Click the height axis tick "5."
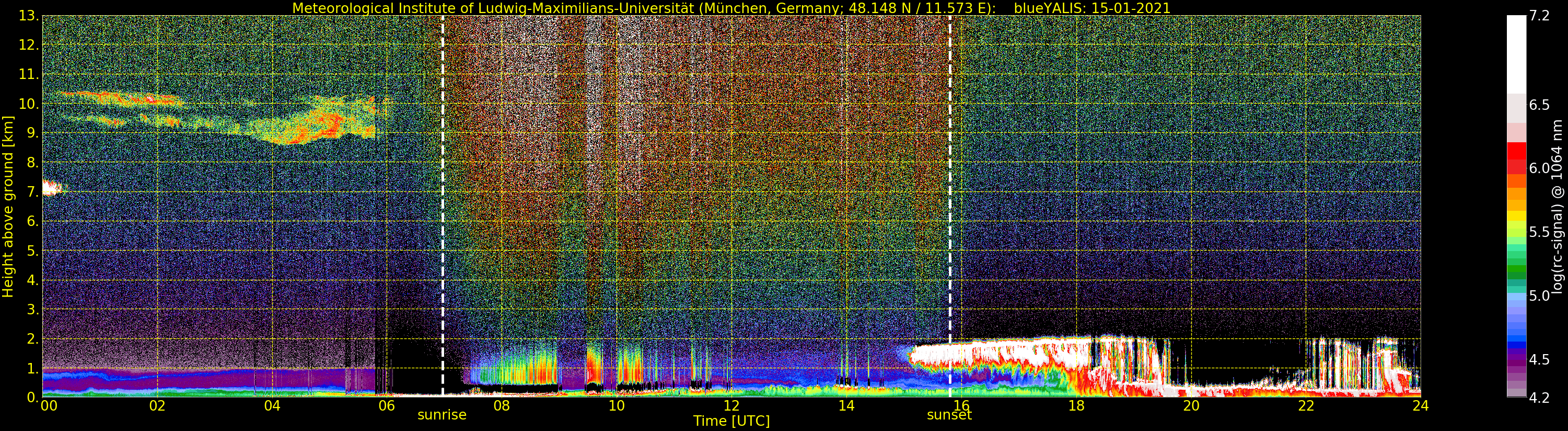 coord(32,251)
